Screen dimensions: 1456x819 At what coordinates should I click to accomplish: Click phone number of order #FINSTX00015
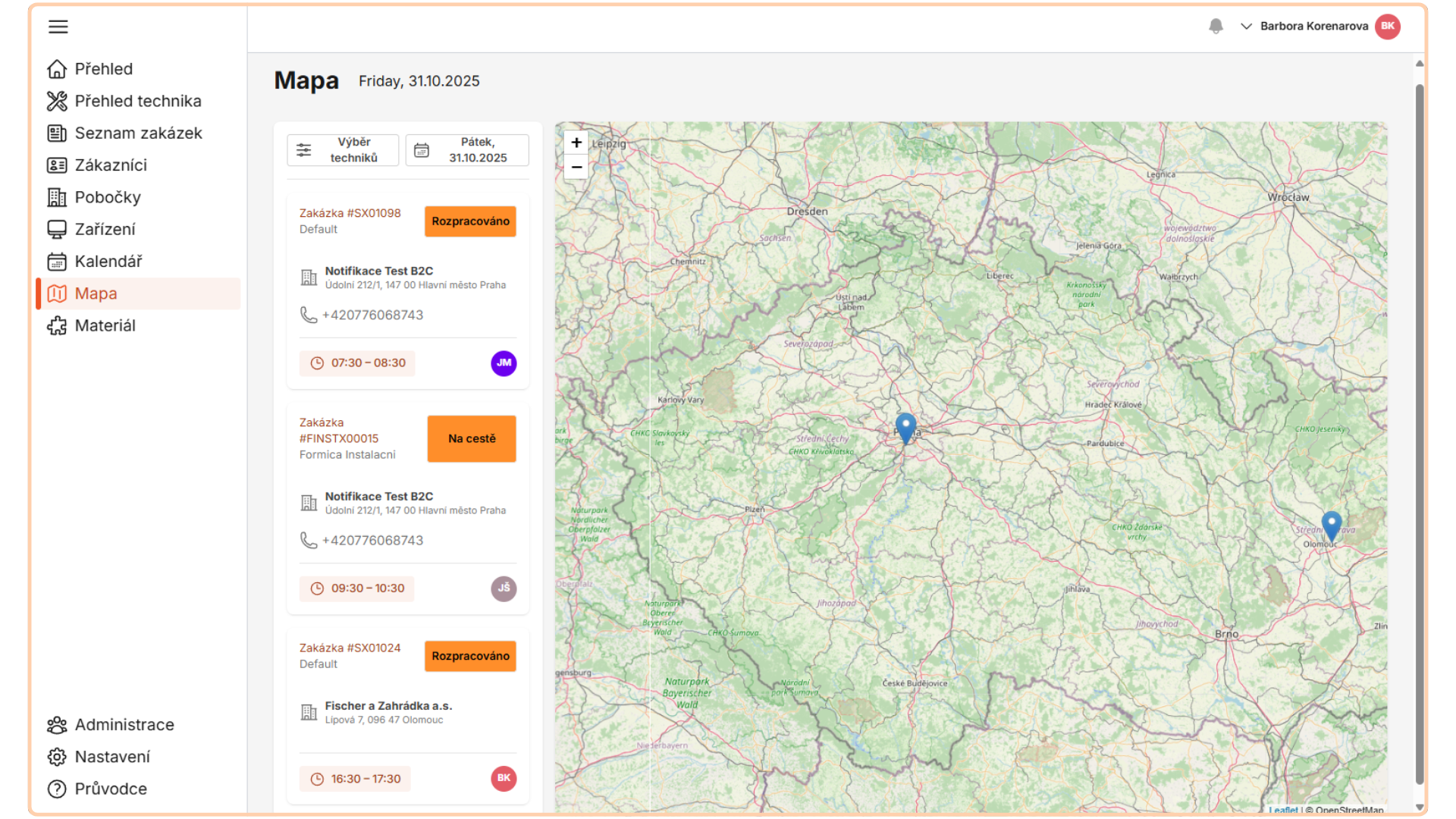pos(372,541)
